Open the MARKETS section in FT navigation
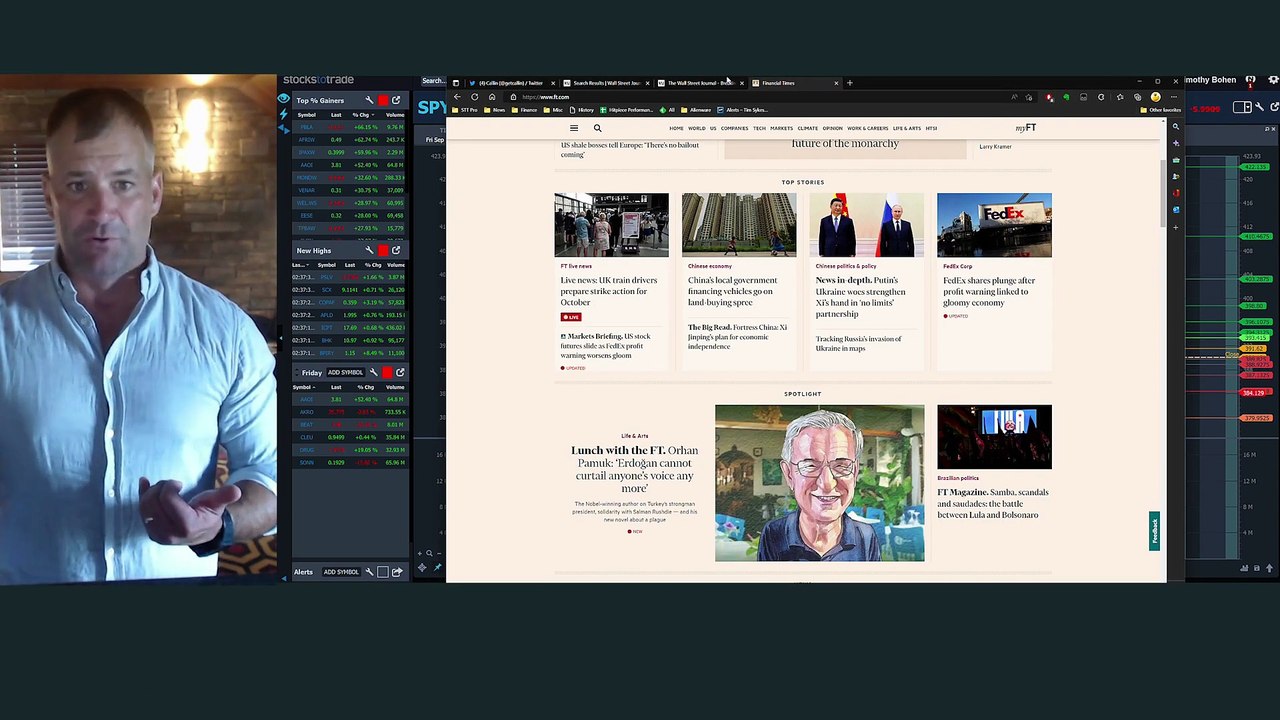 [x=782, y=128]
